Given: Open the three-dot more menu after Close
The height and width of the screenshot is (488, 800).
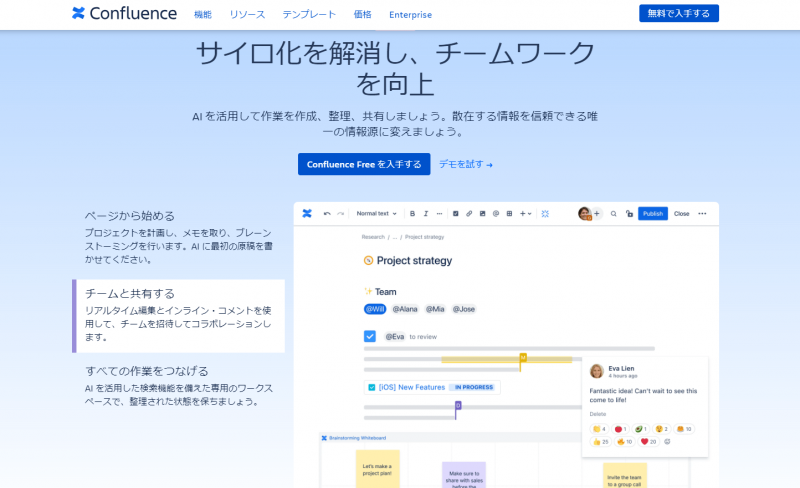Looking at the screenshot, I should [x=702, y=213].
